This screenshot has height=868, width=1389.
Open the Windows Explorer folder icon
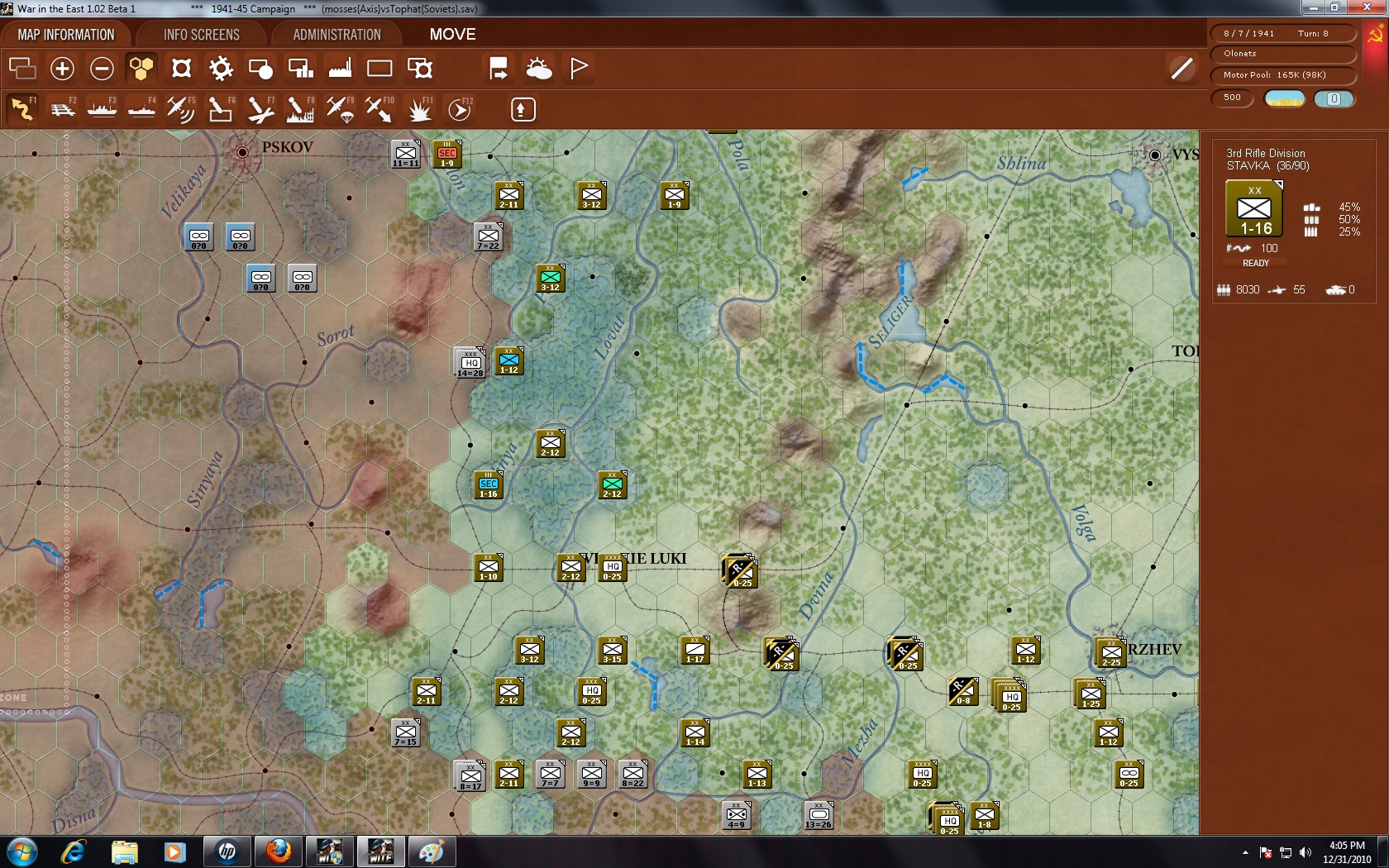[124, 851]
